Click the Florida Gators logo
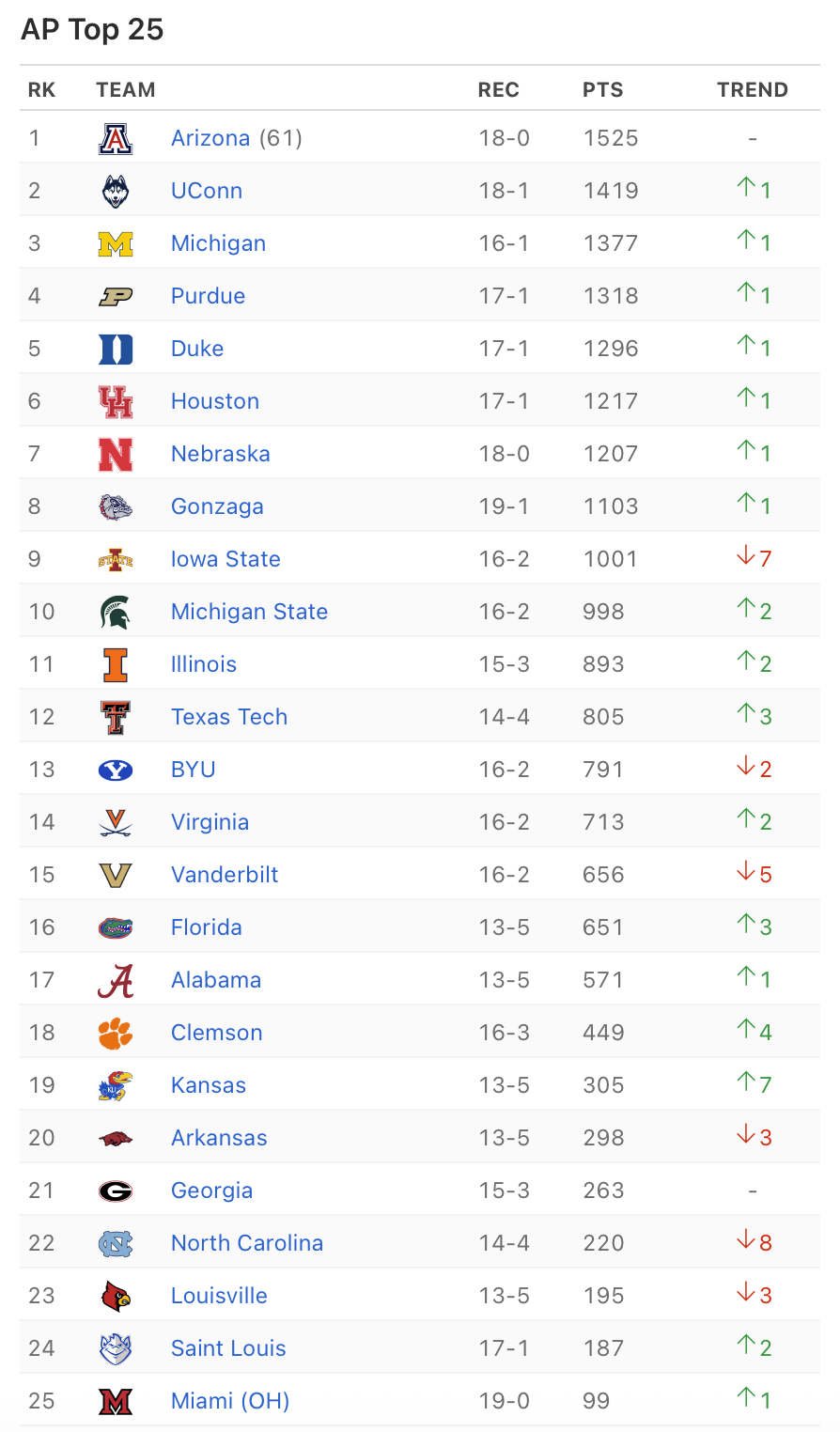The width and height of the screenshot is (840, 1432). point(116,928)
